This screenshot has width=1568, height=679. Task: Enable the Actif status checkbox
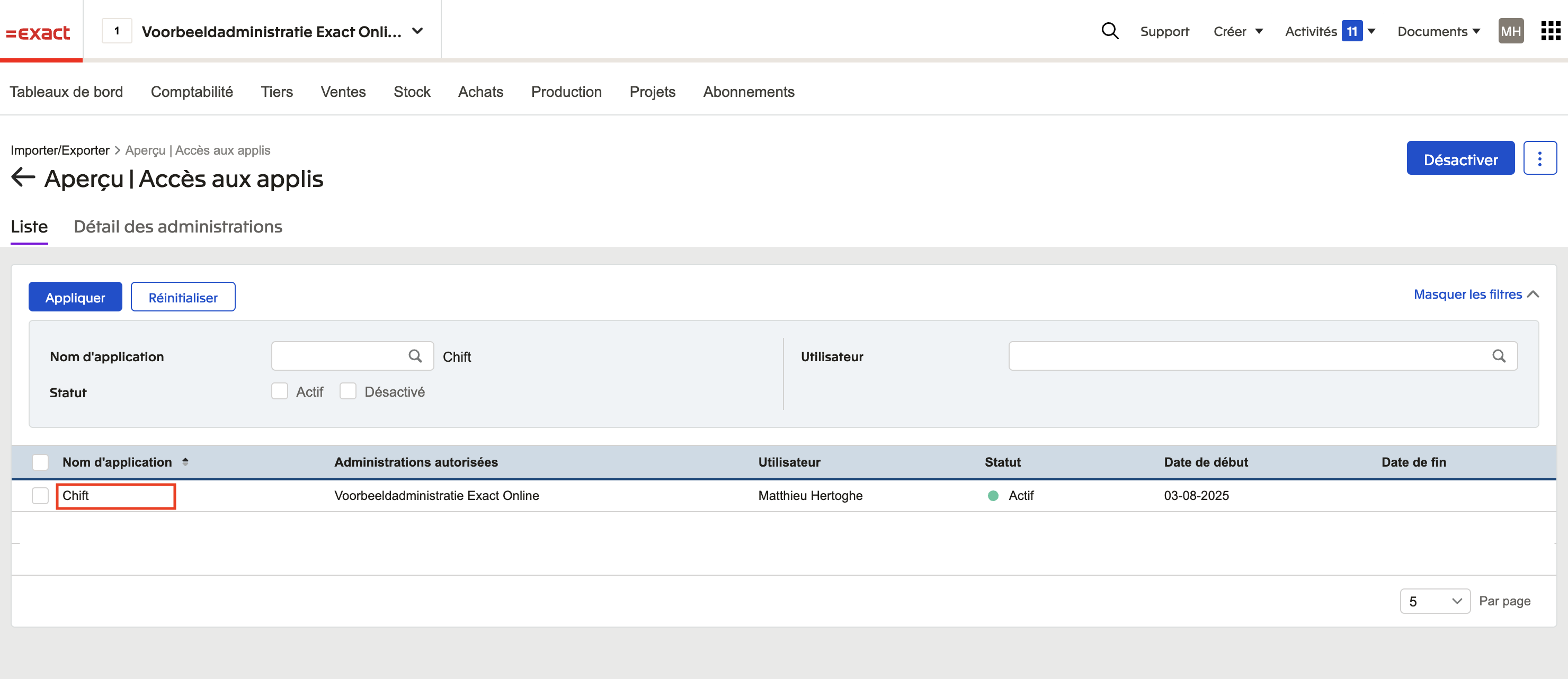[x=279, y=390]
